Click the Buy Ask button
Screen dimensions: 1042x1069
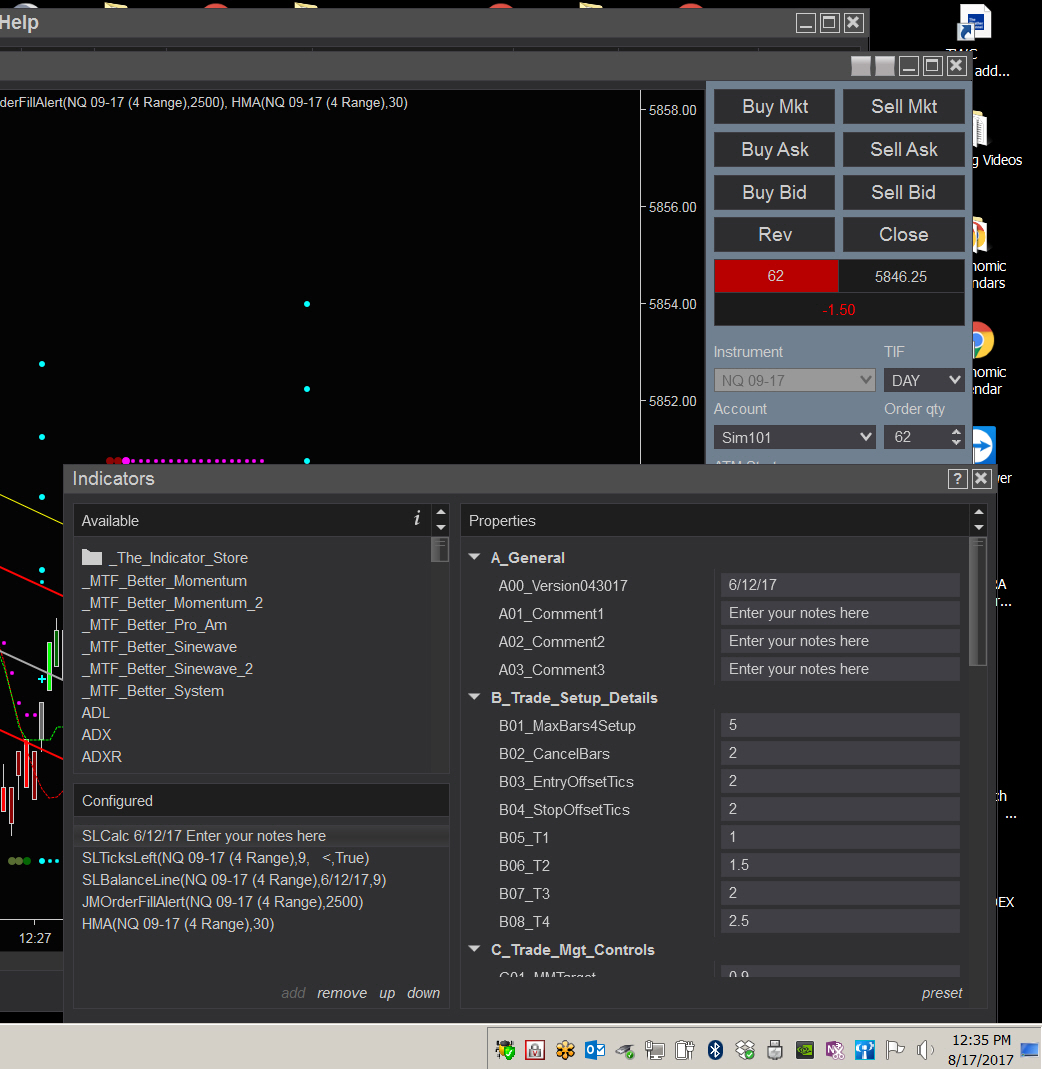click(x=775, y=149)
